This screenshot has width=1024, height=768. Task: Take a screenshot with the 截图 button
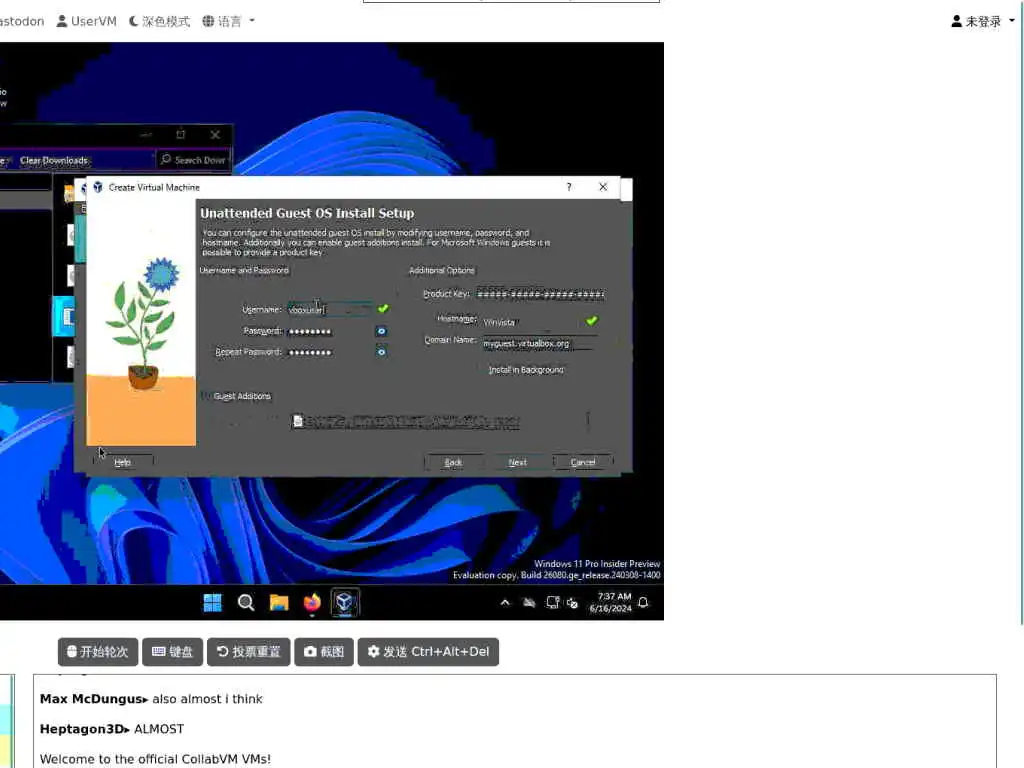pyautogui.click(x=324, y=652)
